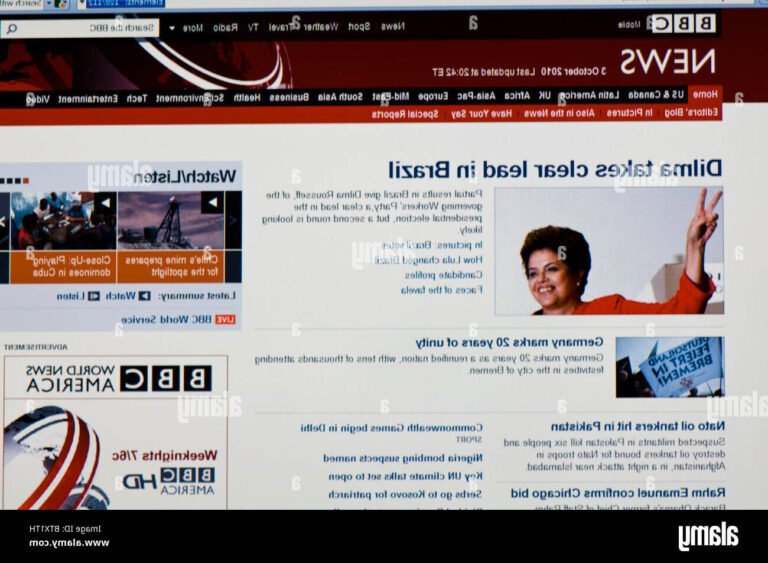Open the More dropdown in top navigation

(x=187, y=28)
